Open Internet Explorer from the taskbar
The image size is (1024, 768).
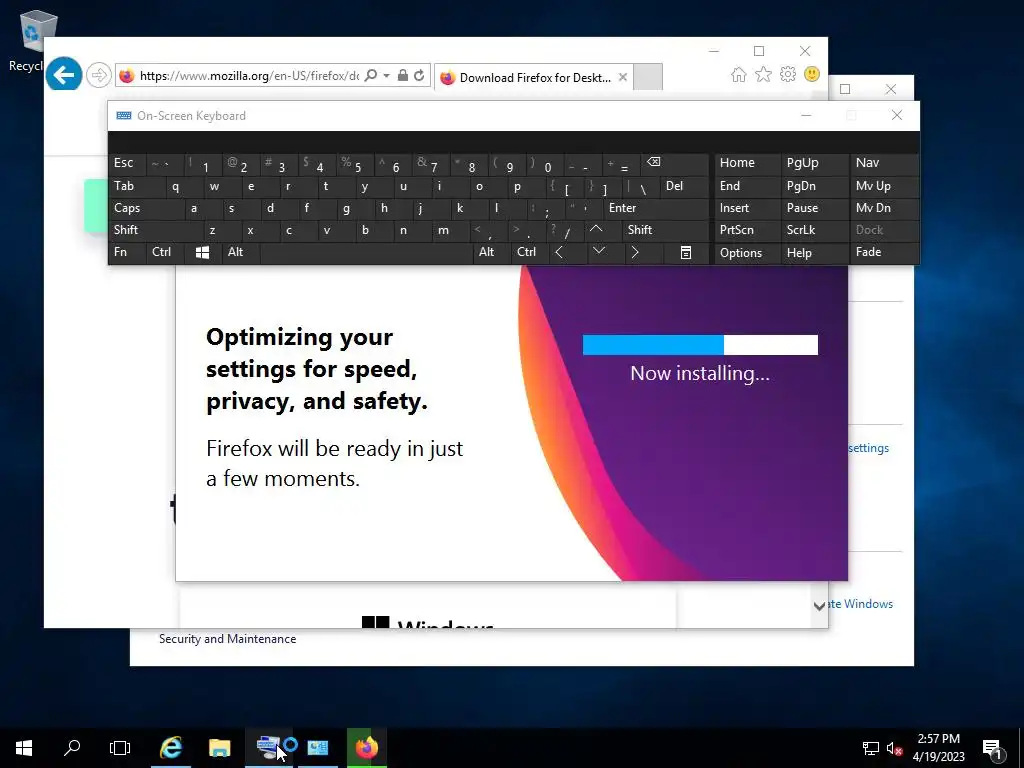(171, 748)
